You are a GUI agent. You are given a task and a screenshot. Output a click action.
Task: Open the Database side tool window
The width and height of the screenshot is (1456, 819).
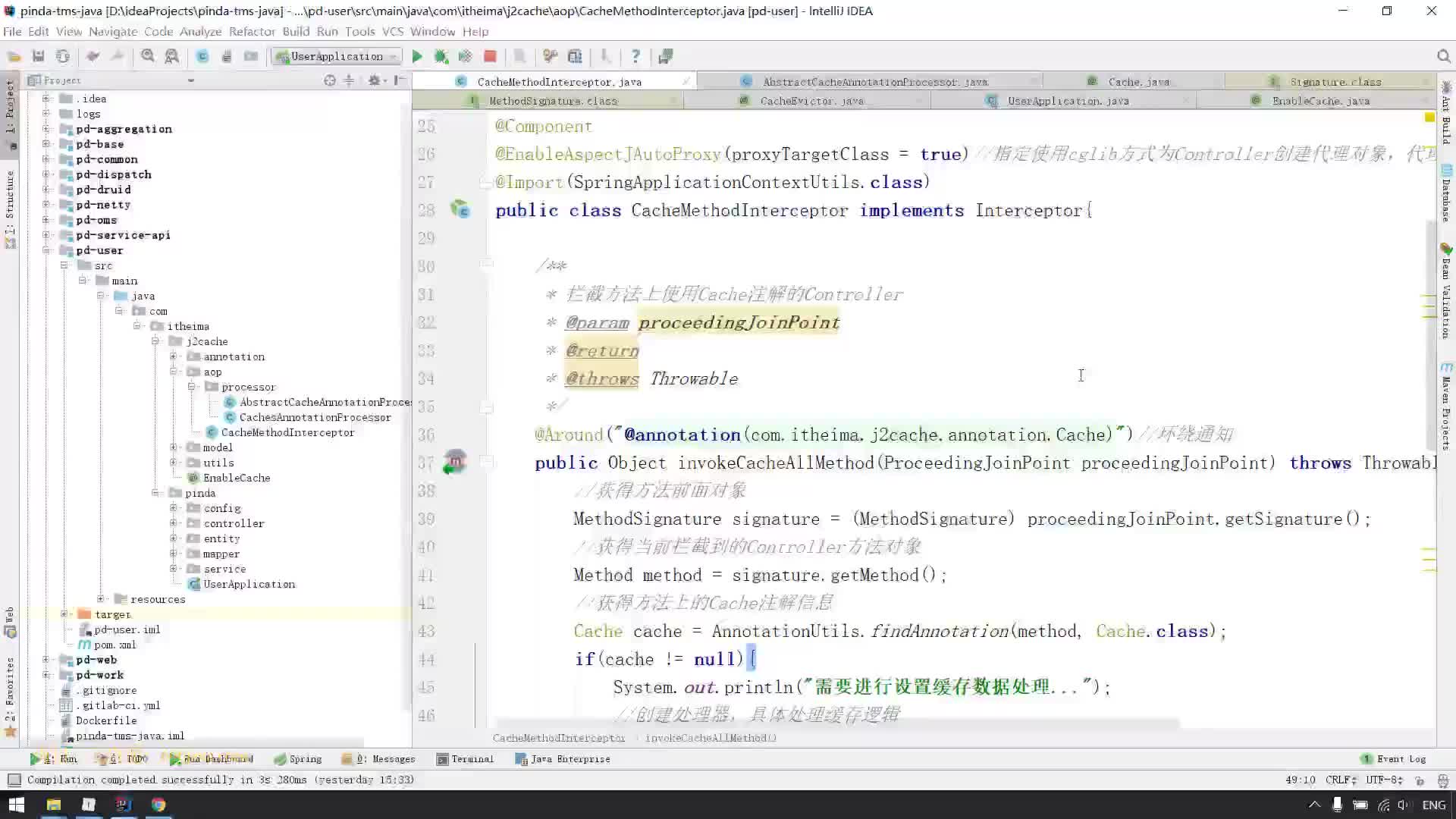(1446, 193)
